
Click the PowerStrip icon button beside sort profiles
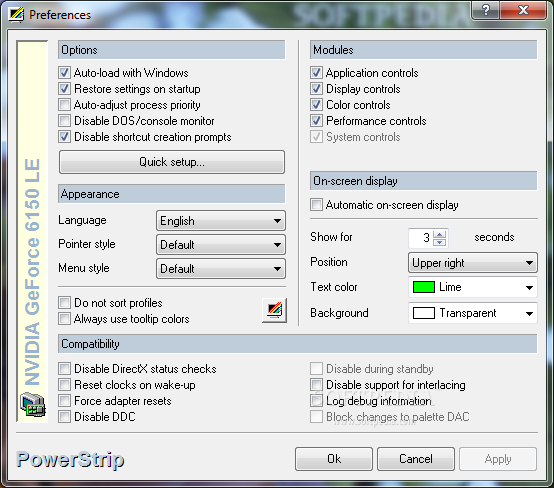pos(274,310)
